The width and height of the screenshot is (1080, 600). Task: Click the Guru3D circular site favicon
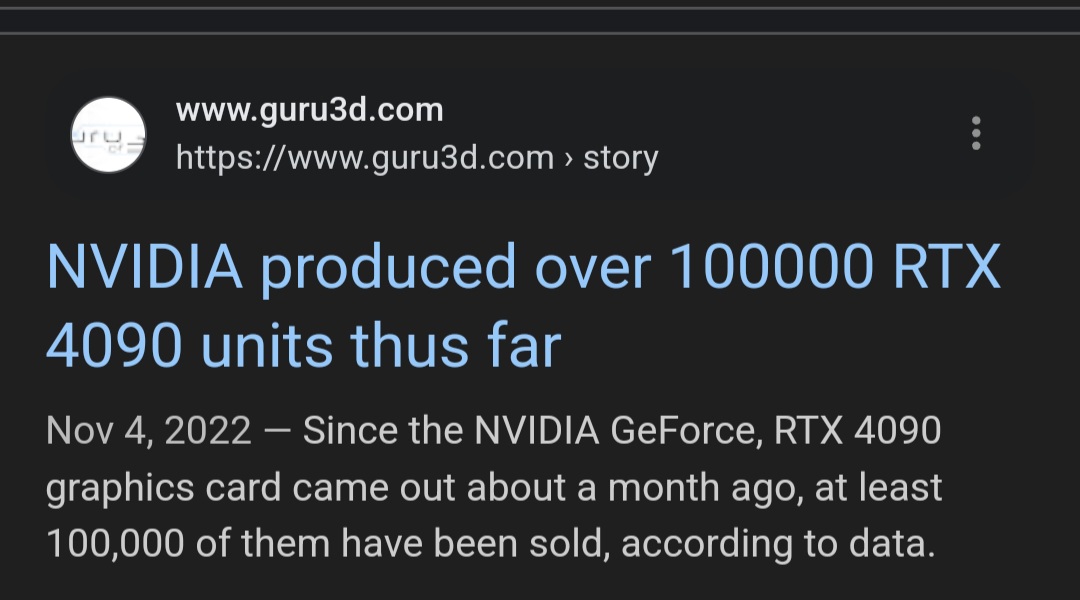click(x=108, y=134)
